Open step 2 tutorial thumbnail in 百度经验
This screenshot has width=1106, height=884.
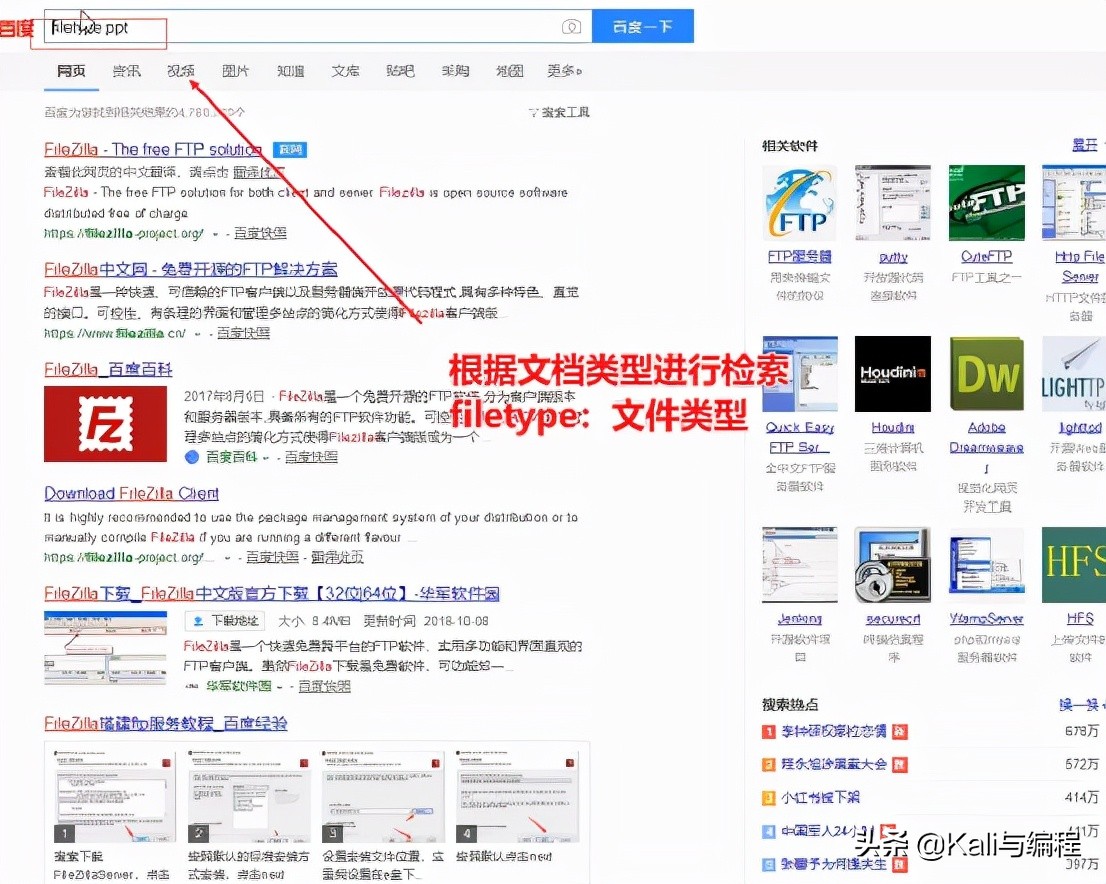[x=249, y=797]
